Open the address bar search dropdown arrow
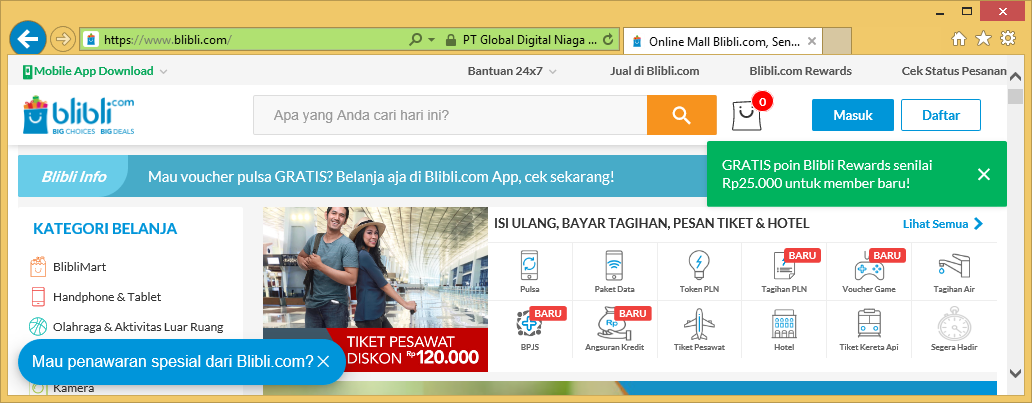 (x=432, y=40)
